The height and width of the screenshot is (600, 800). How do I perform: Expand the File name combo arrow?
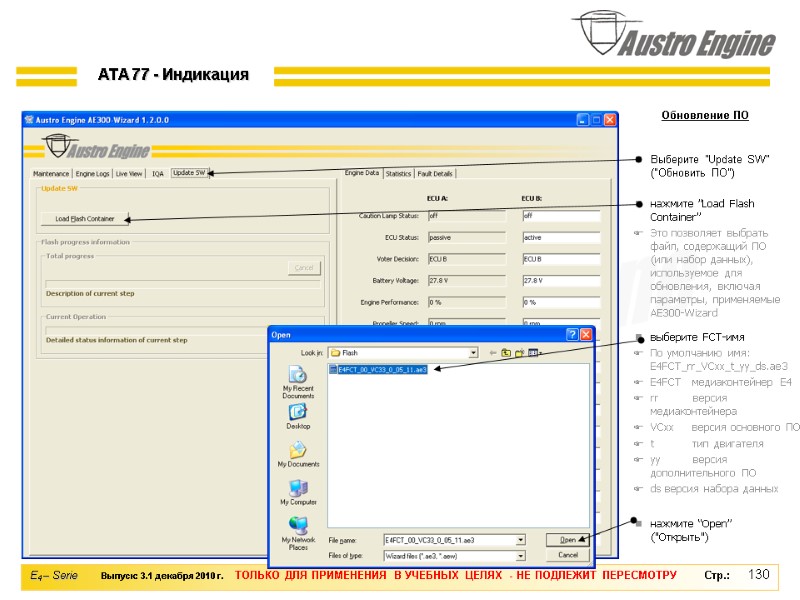tap(520, 540)
